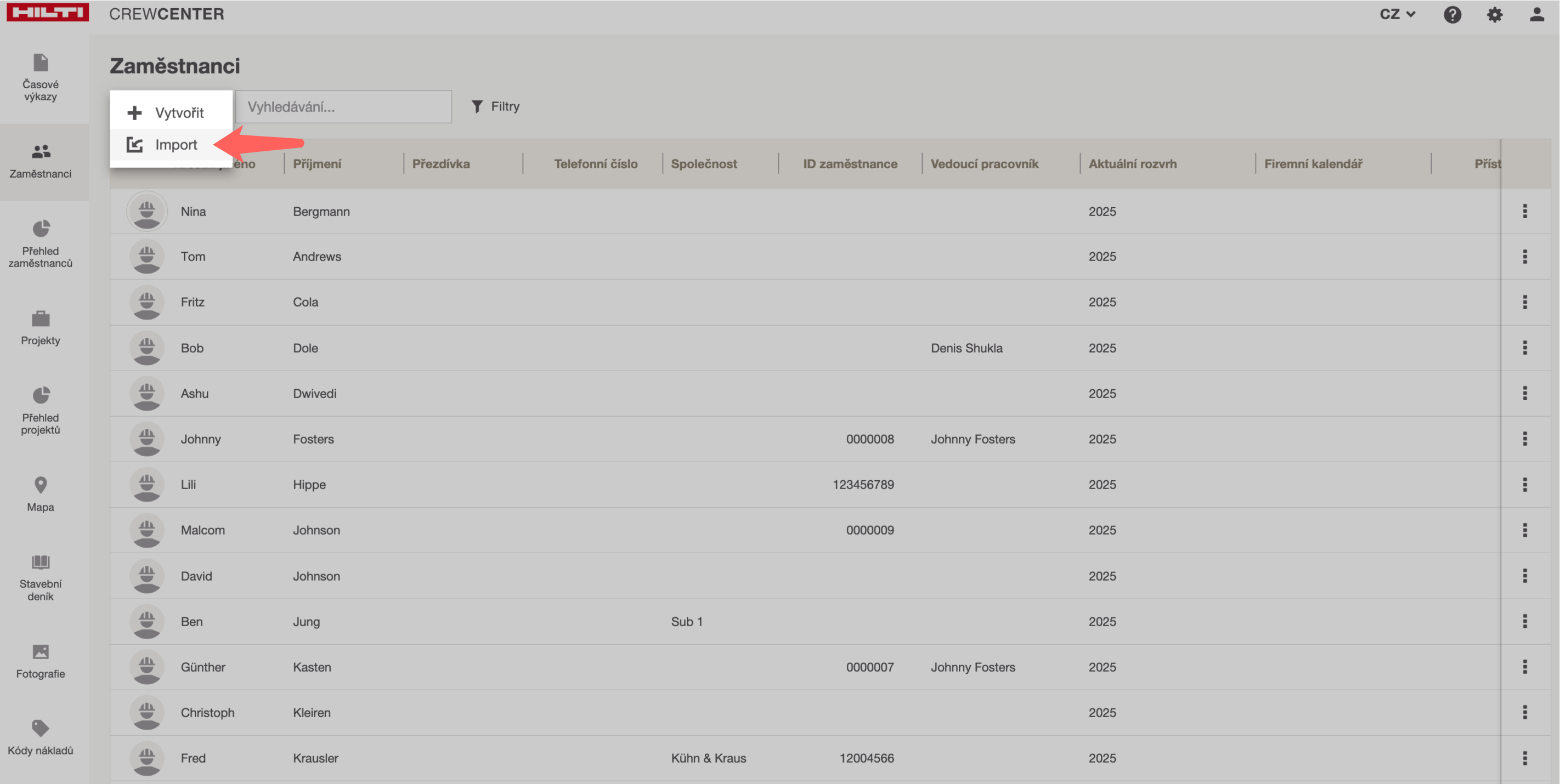Open Kódy nákladů cost codes
Image resolution: width=1560 pixels, height=784 pixels.
pyautogui.click(x=41, y=737)
